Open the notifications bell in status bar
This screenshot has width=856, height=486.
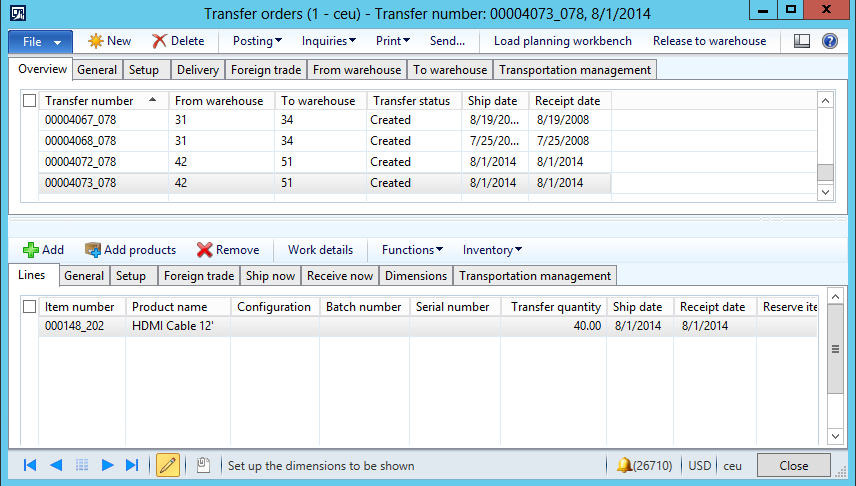coord(624,465)
